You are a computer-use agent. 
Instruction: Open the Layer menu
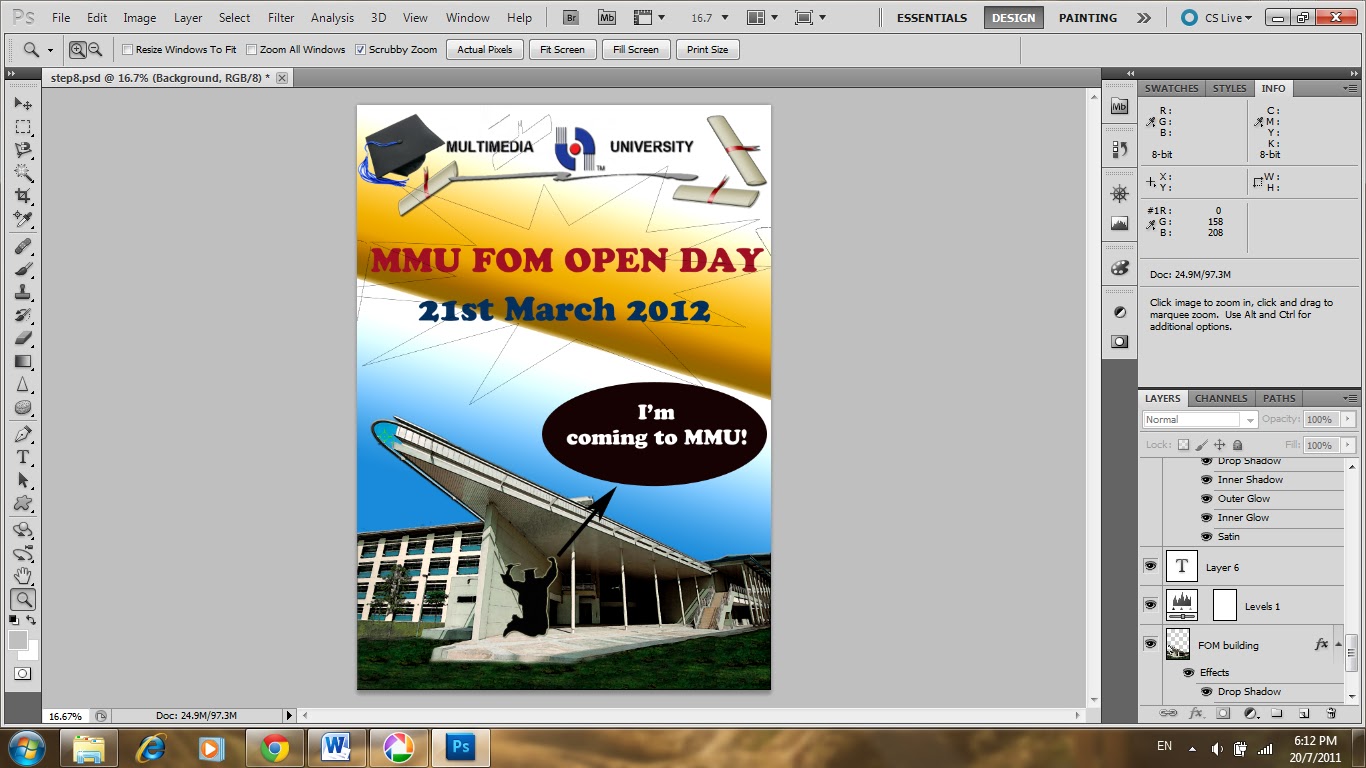pos(188,18)
